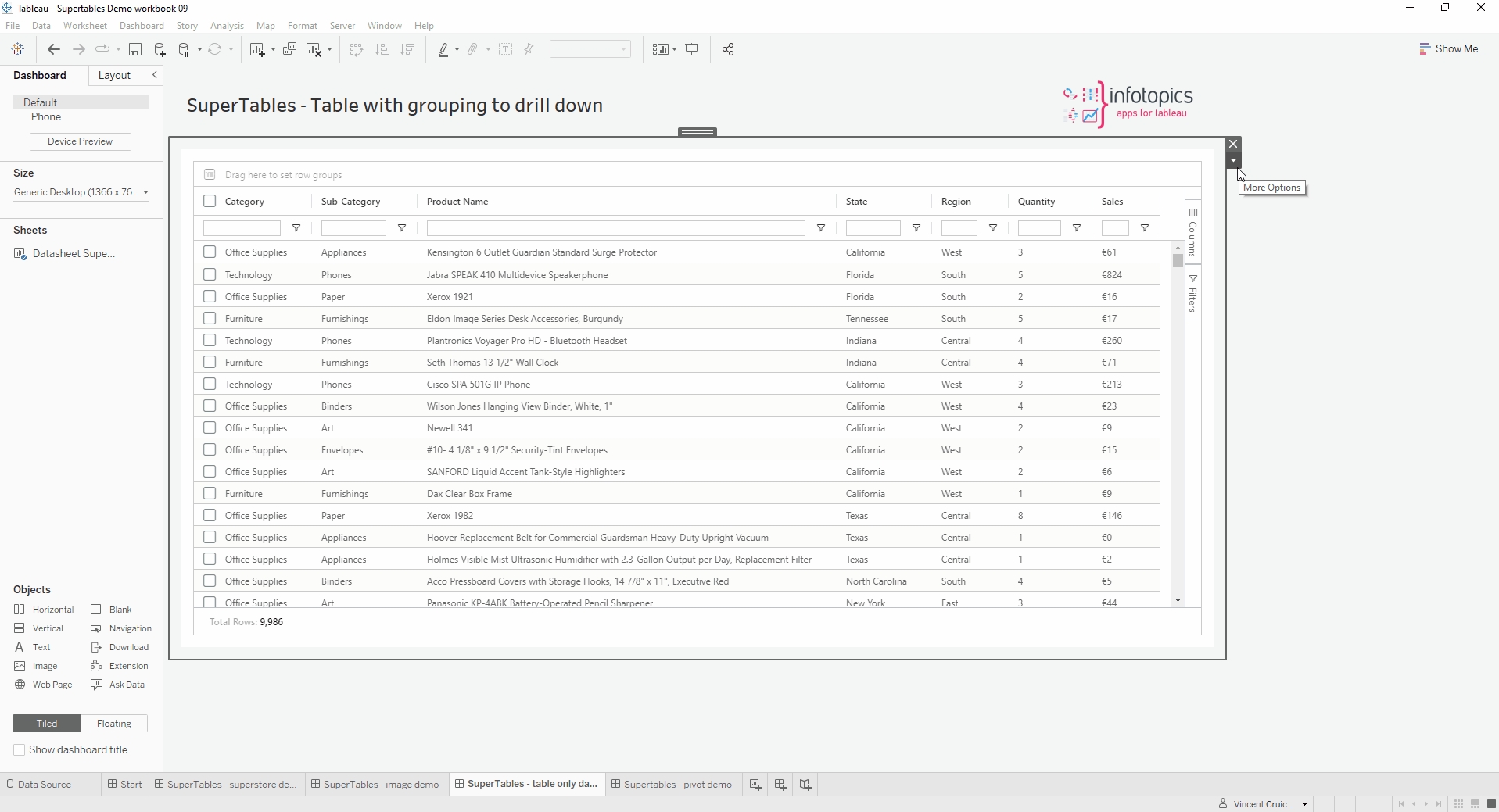Open Presentation Mode from the toolbar
1499x812 pixels.
(692, 49)
